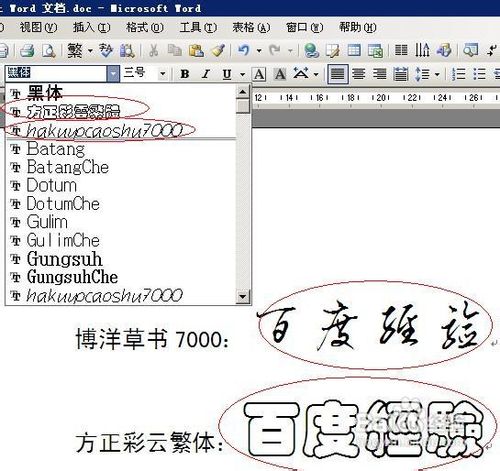Select the Format Painter brush
The height and width of the screenshot is (471, 500).
click(x=218, y=51)
